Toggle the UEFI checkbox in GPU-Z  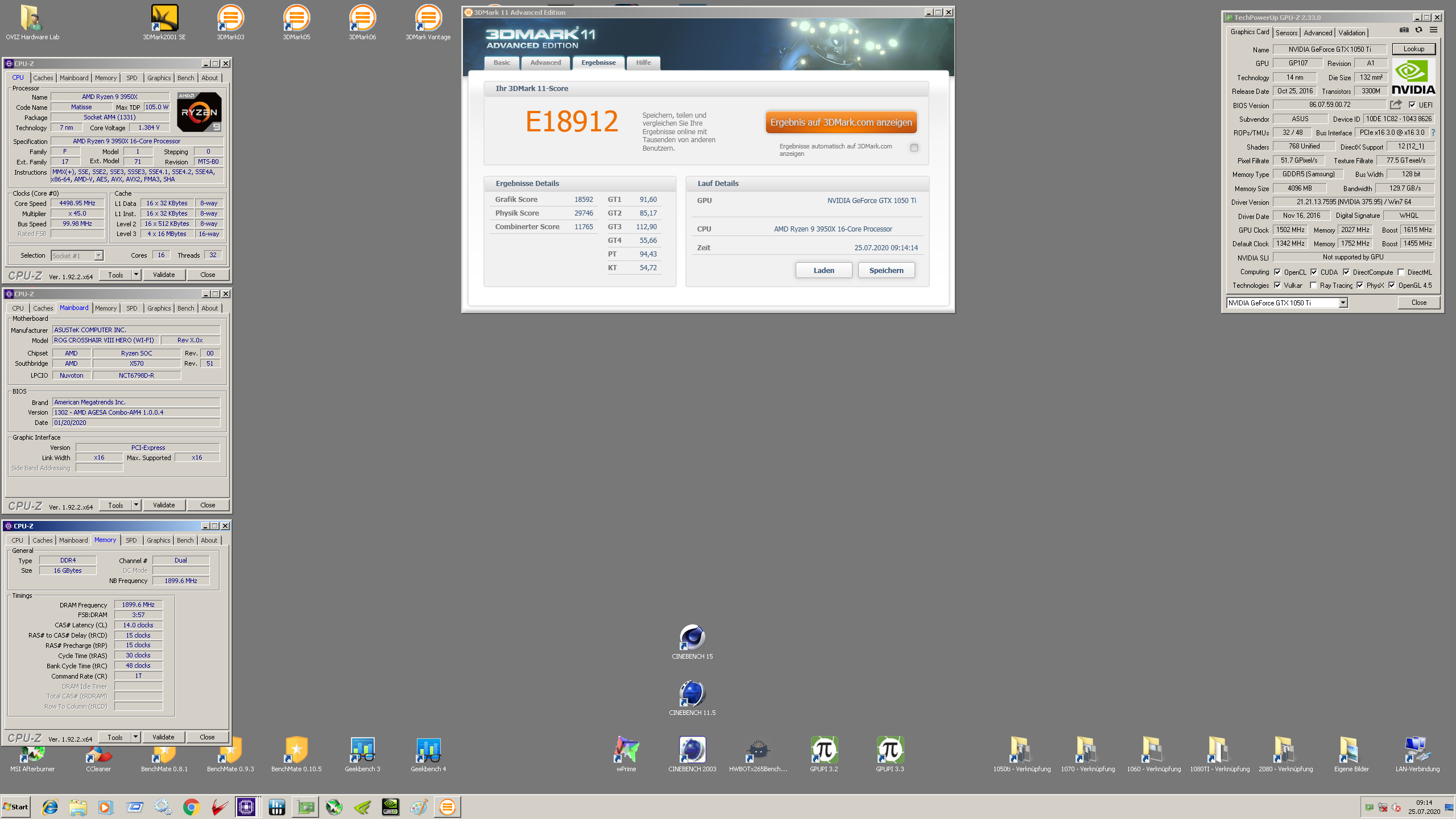click(x=1412, y=105)
